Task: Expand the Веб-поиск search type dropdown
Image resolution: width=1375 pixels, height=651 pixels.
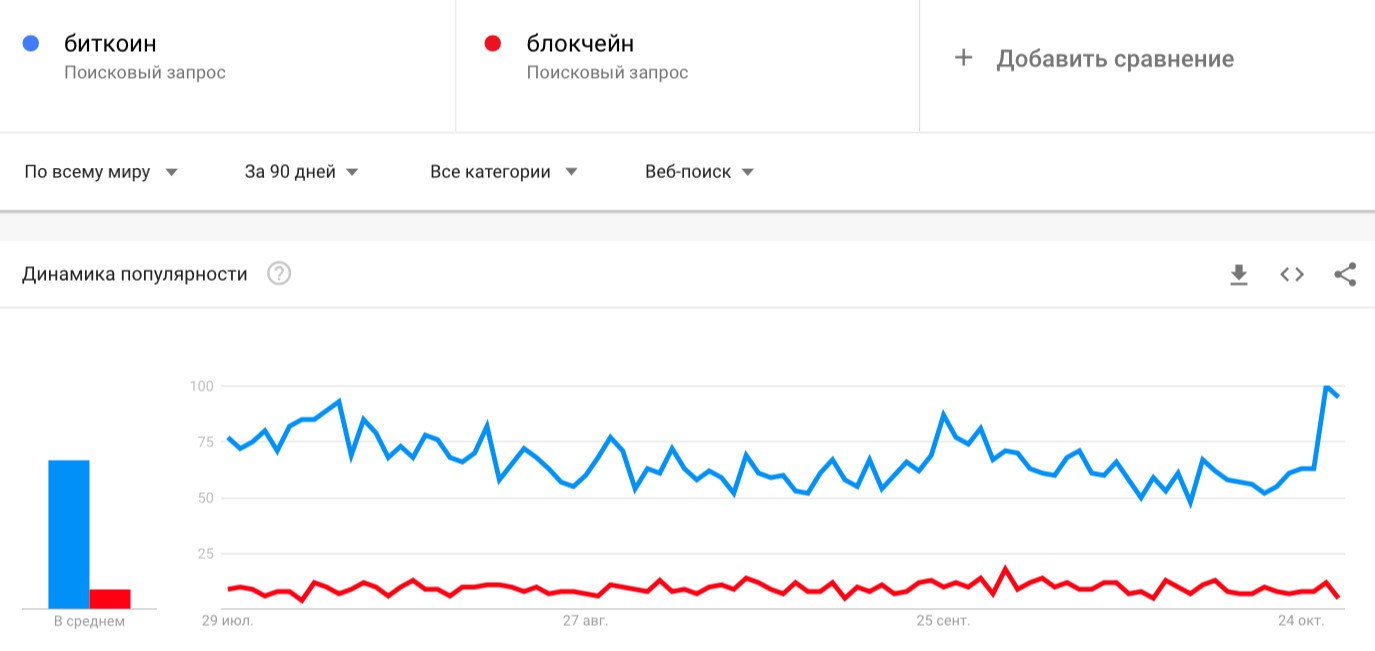Action: click(x=699, y=172)
